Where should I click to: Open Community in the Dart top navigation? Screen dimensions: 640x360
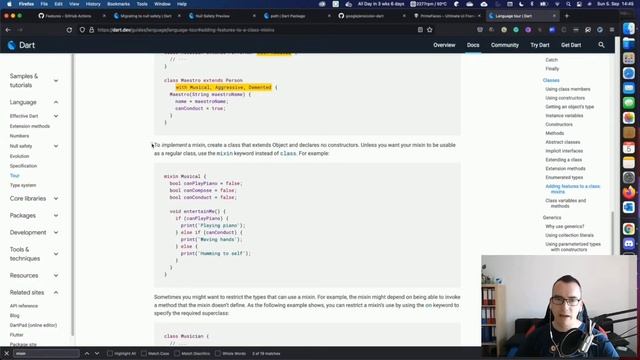click(504, 45)
